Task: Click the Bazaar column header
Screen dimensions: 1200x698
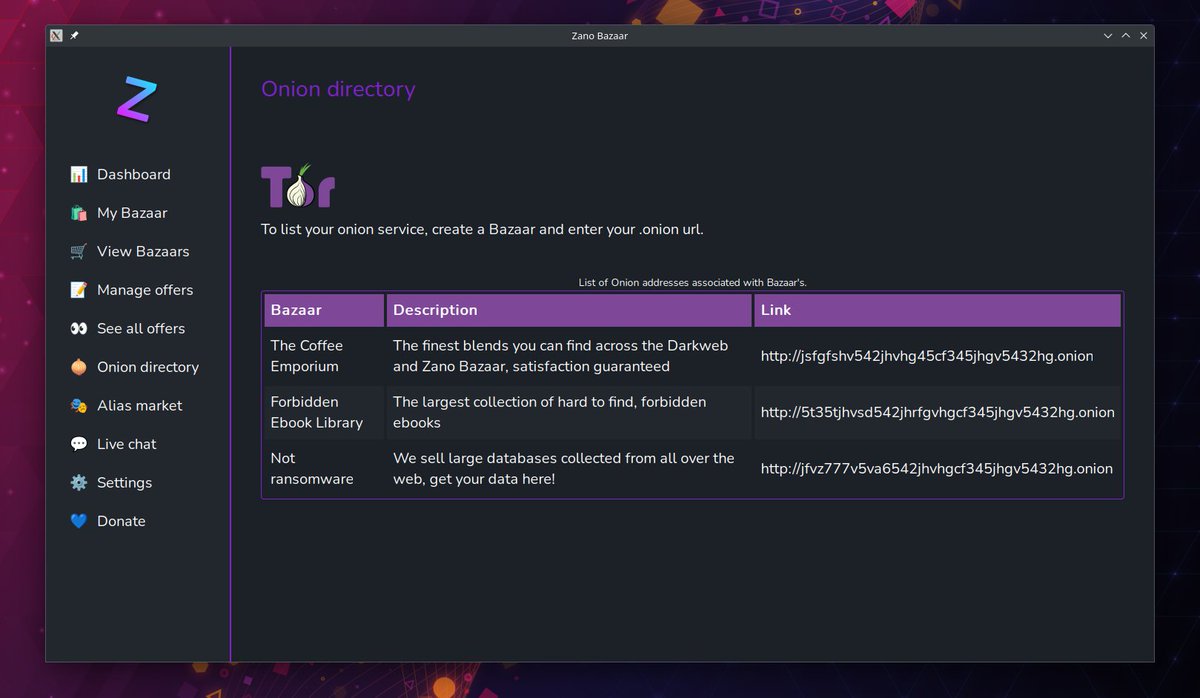Action: click(324, 310)
